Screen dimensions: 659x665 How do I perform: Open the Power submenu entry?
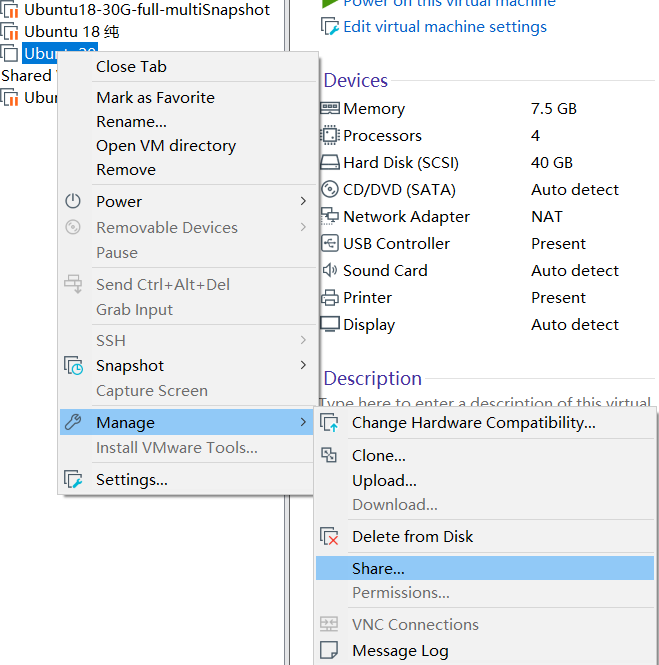click(187, 201)
